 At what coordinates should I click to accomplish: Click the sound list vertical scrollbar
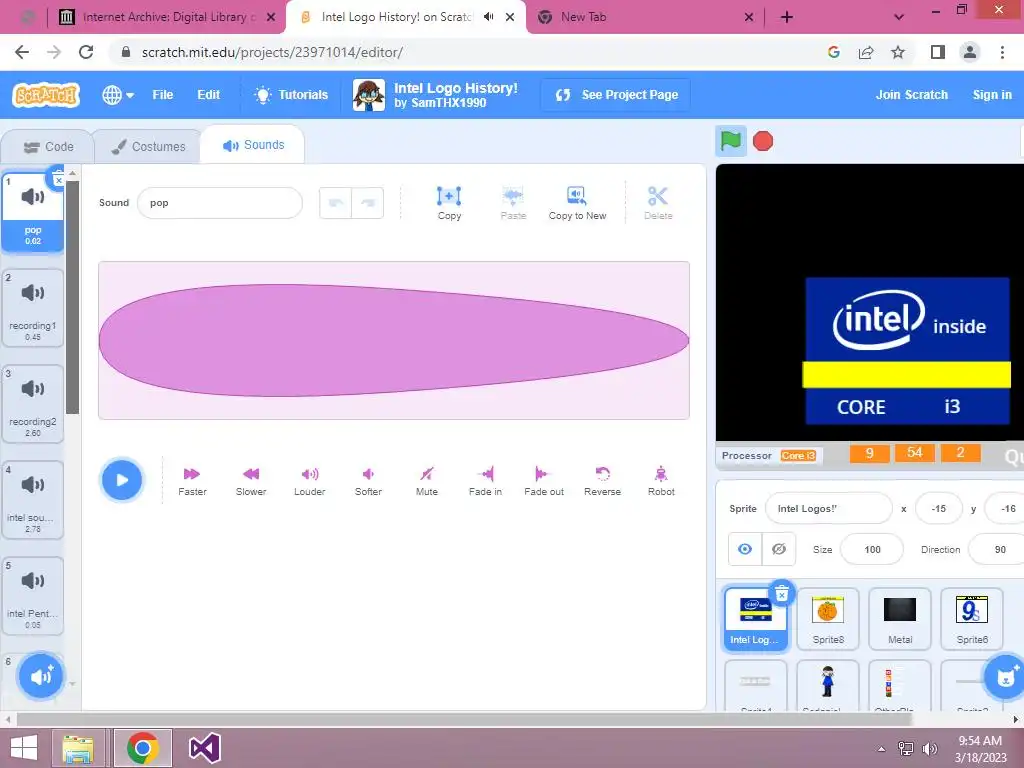tap(72, 297)
